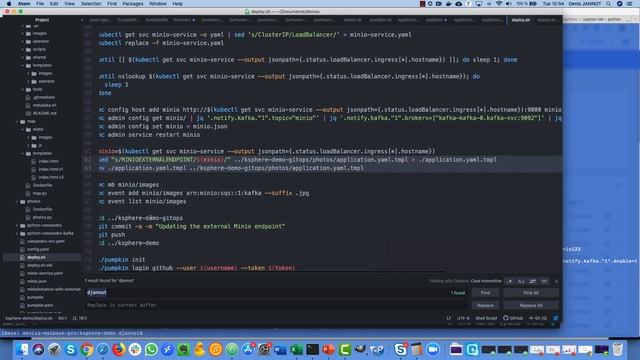Open the GitHub panel from the status bar

pos(513,318)
